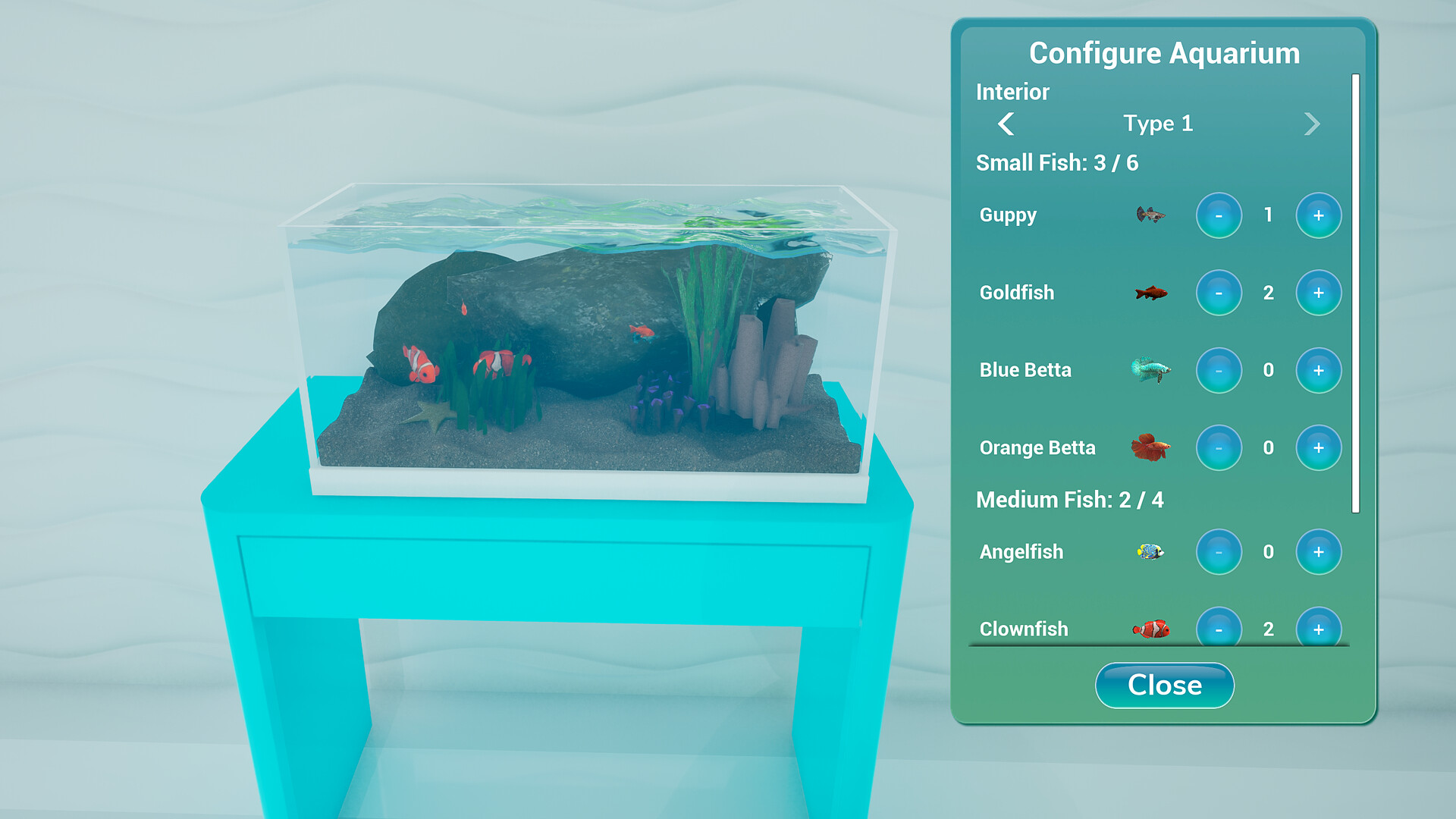Screen dimensions: 1456x819
Task: Click the minus button next to Goldfish
Action: coord(1219,293)
